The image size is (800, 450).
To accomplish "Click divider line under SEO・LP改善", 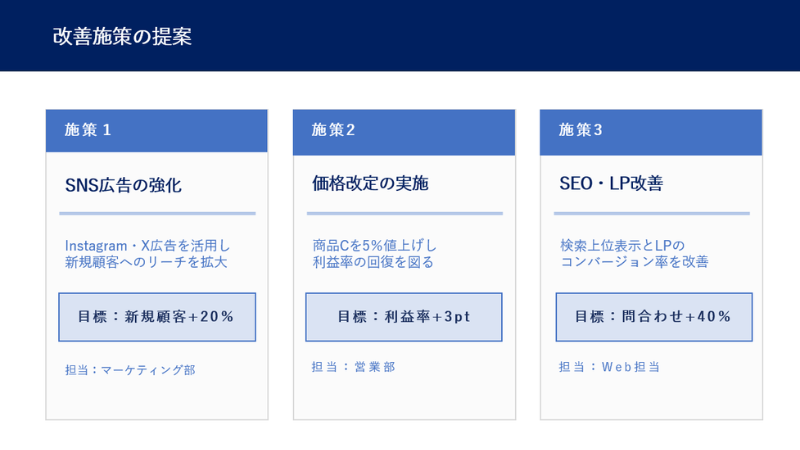I will 652,213.
